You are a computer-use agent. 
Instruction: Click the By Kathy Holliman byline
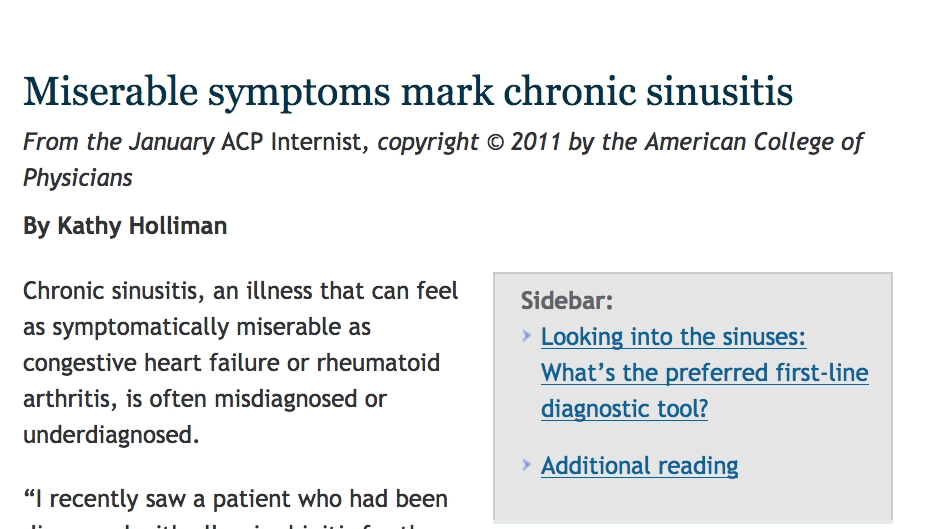tap(125, 226)
